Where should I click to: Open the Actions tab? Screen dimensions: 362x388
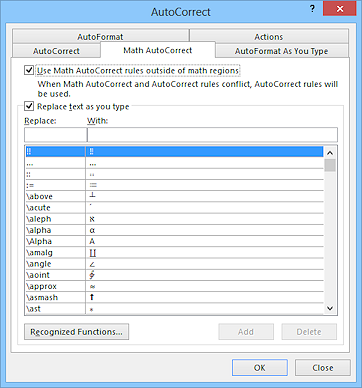click(x=269, y=37)
